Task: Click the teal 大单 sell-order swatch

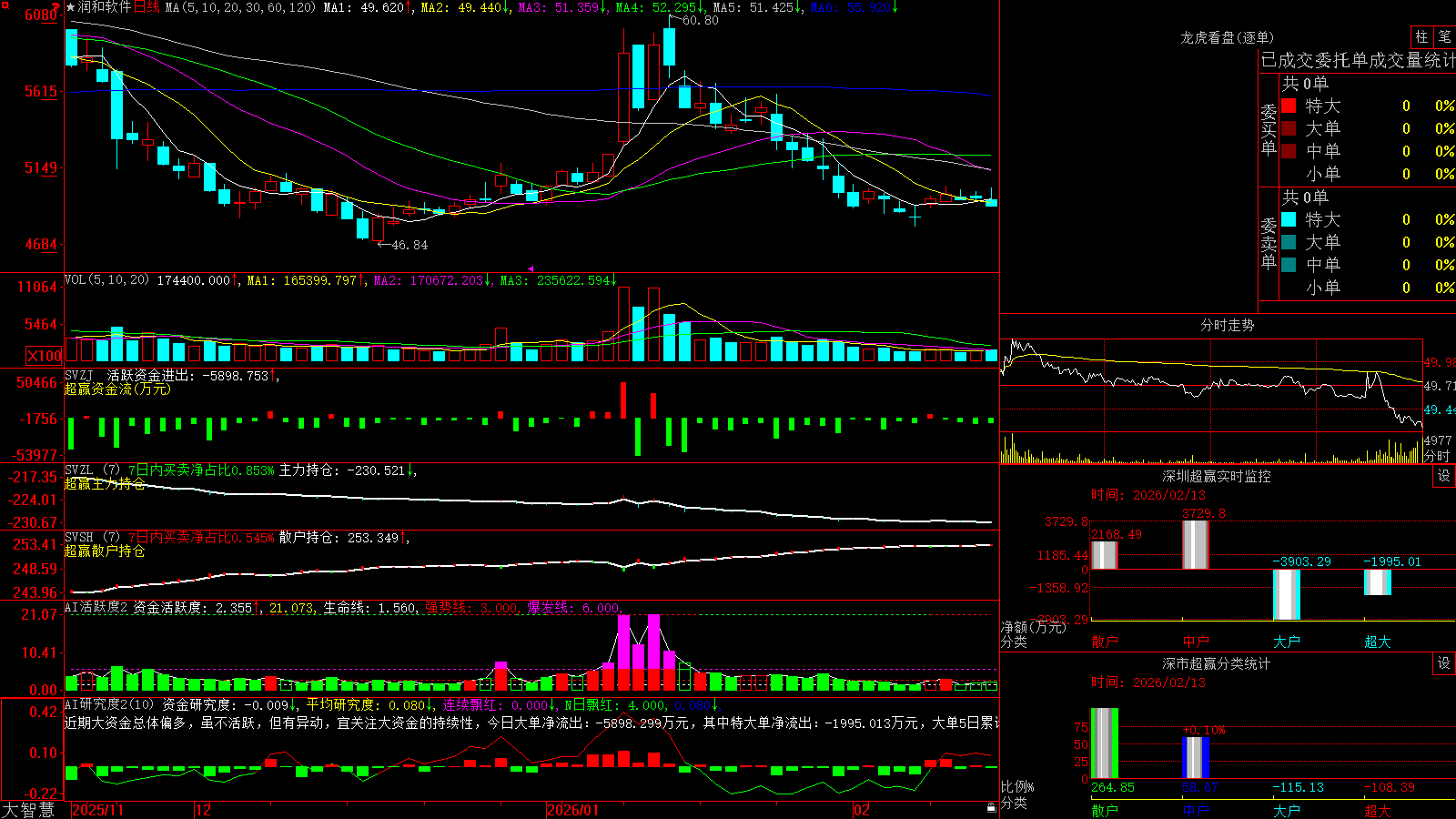Action: (1289, 242)
